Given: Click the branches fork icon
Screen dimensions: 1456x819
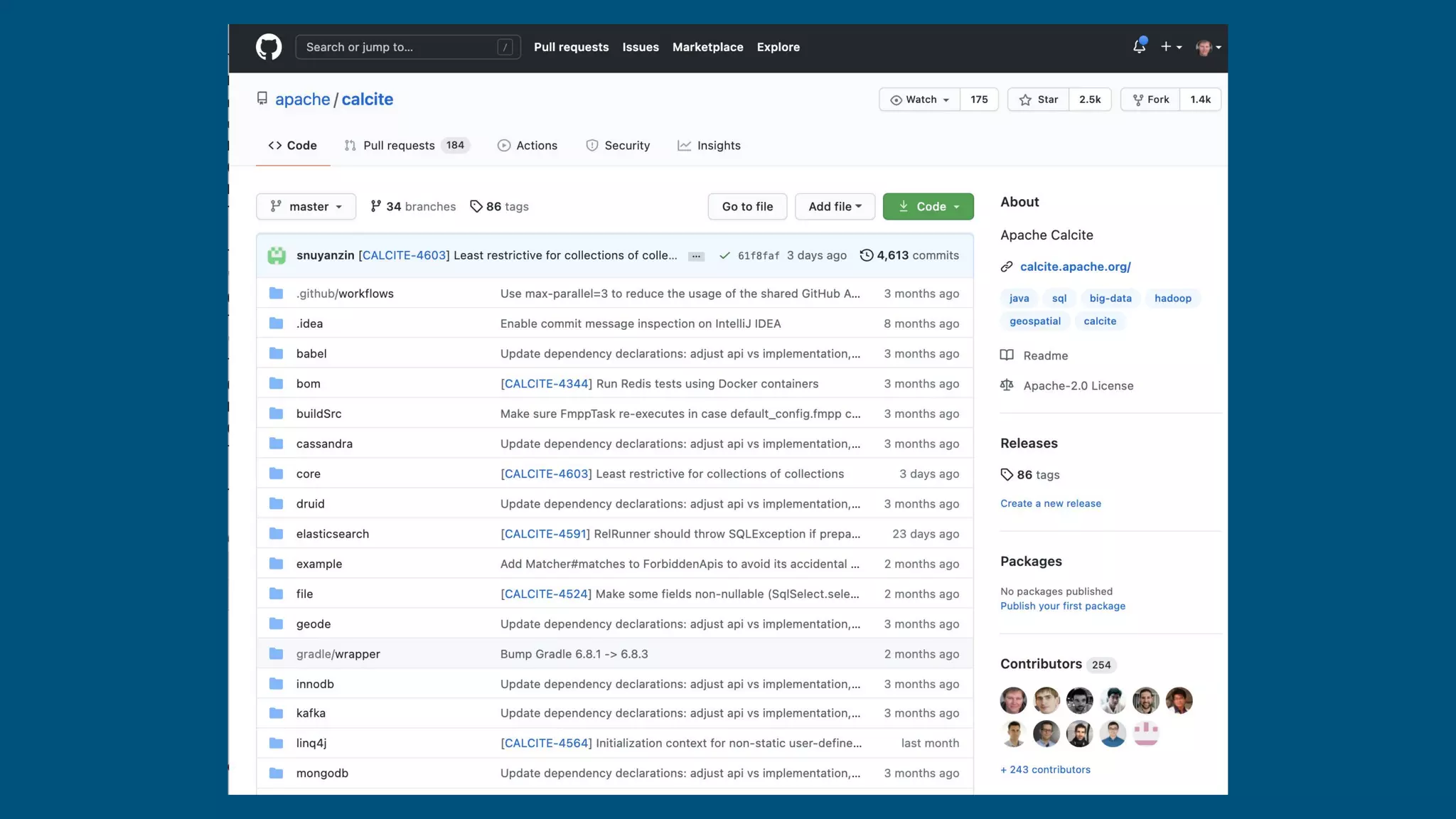Looking at the screenshot, I should point(376,206).
